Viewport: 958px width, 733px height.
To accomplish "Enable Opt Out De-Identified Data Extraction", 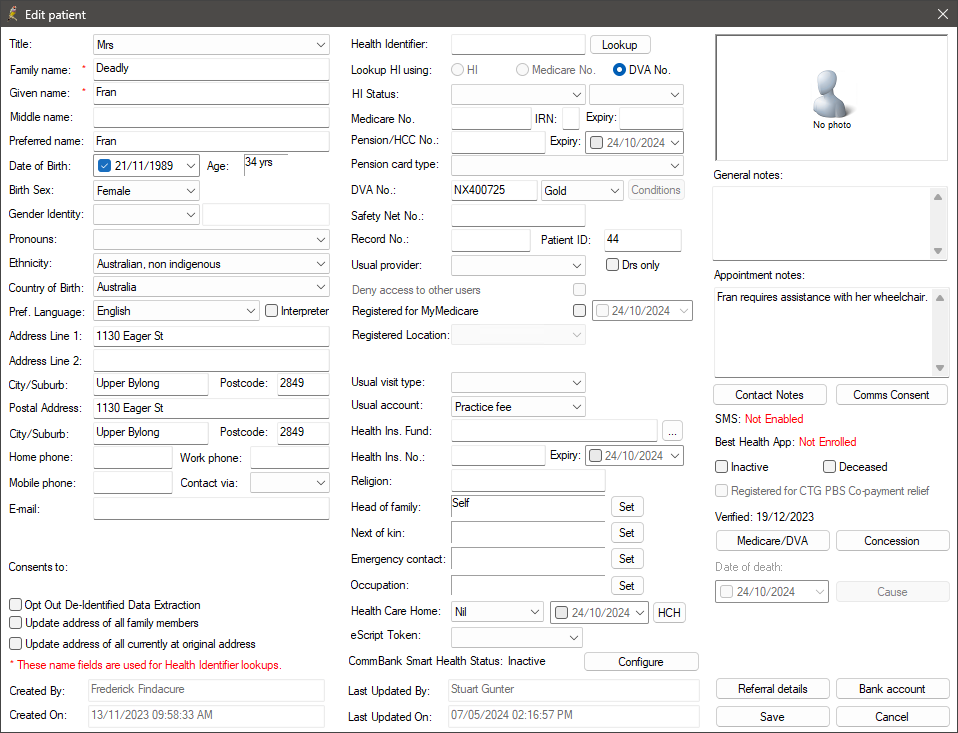I will tap(15, 605).
